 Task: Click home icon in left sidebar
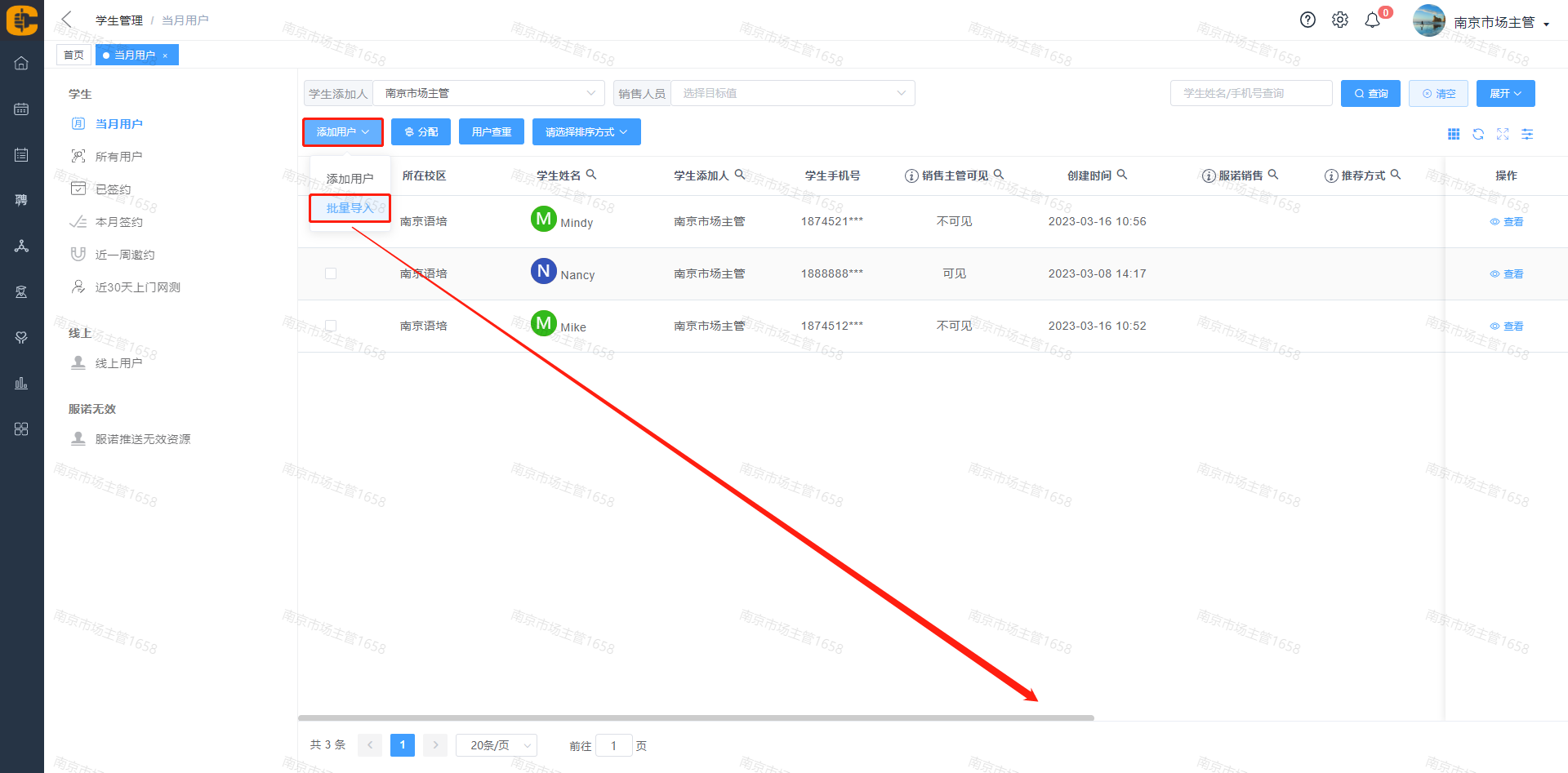[21, 63]
